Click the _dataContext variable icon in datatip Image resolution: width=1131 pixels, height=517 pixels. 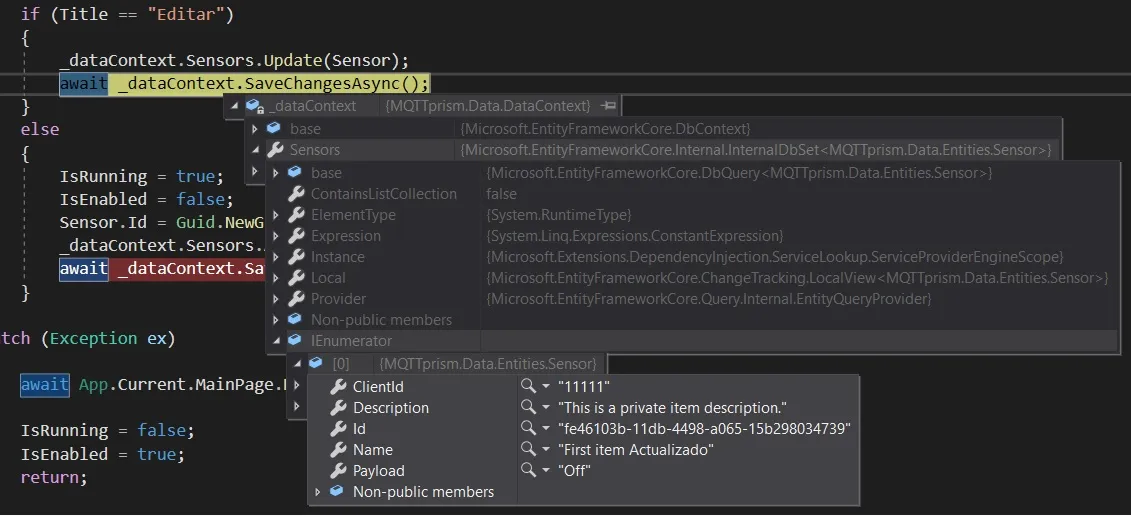(254, 106)
